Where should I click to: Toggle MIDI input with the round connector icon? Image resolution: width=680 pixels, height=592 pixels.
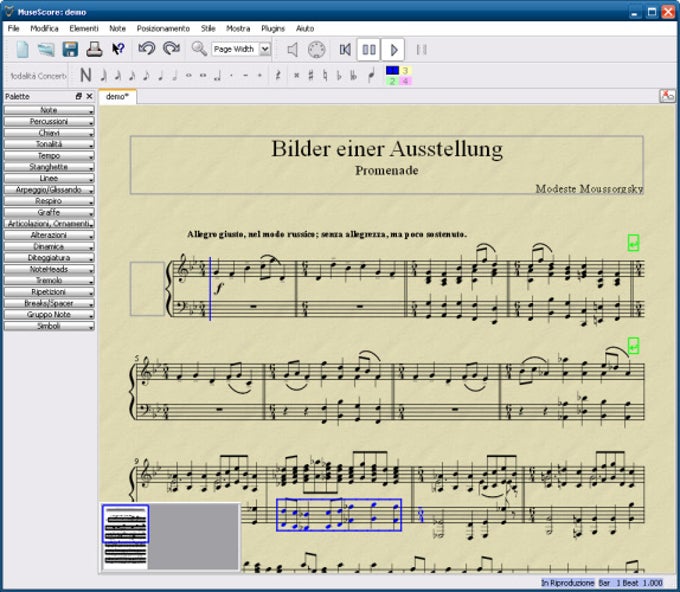click(x=317, y=49)
